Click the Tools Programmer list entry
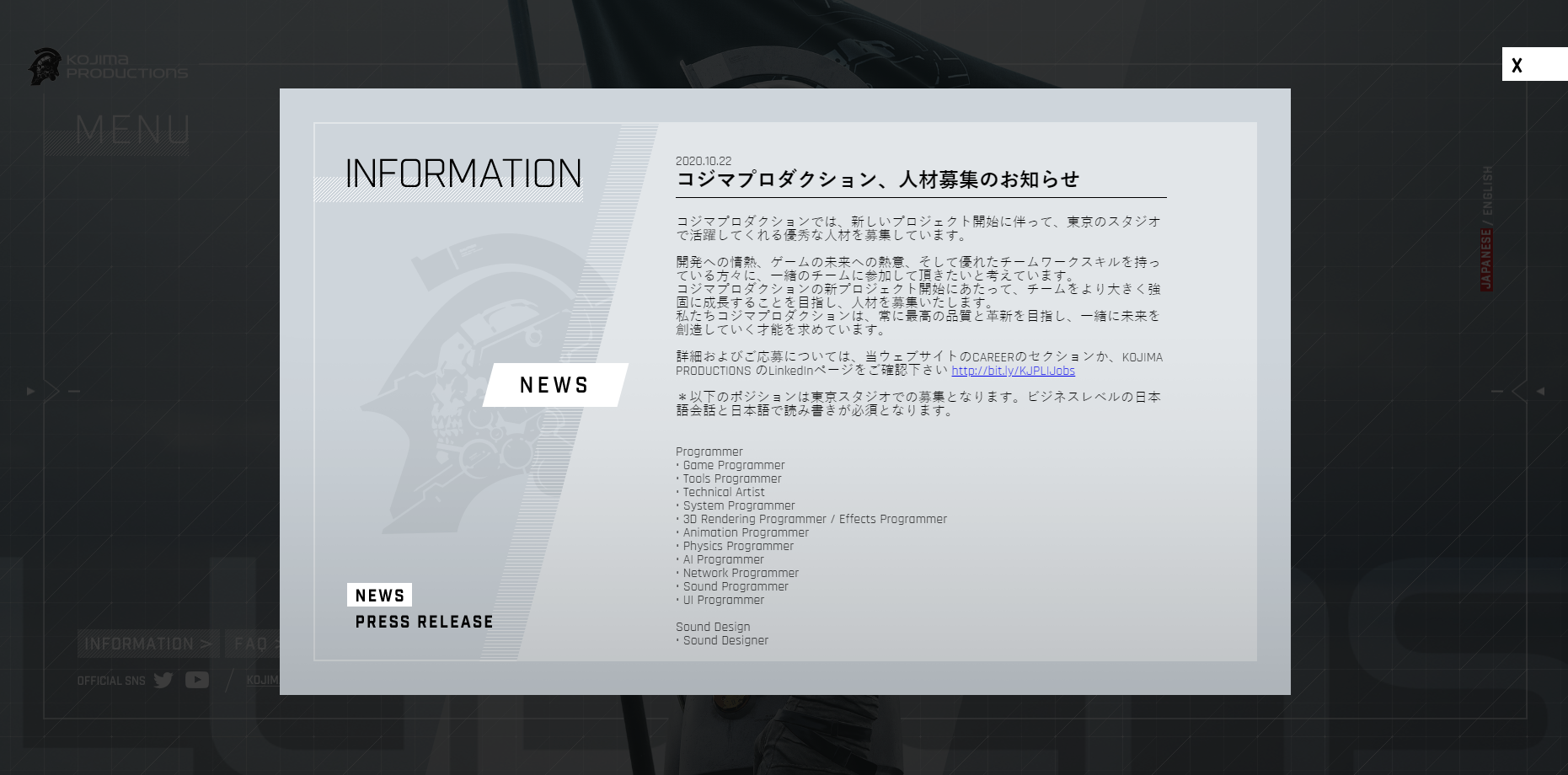This screenshot has height=775, width=1568. [x=729, y=478]
